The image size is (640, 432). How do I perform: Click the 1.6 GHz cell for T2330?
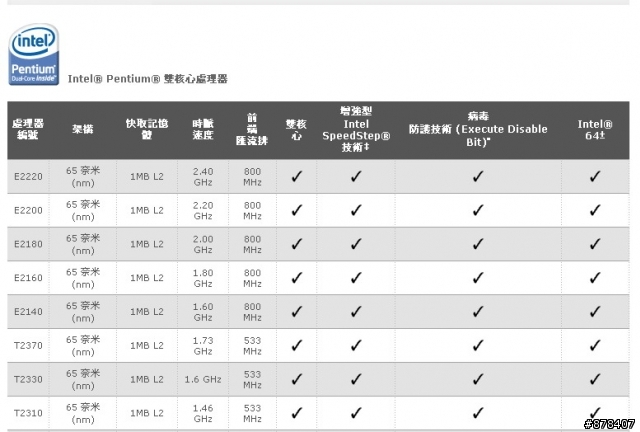(x=203, y=380)
